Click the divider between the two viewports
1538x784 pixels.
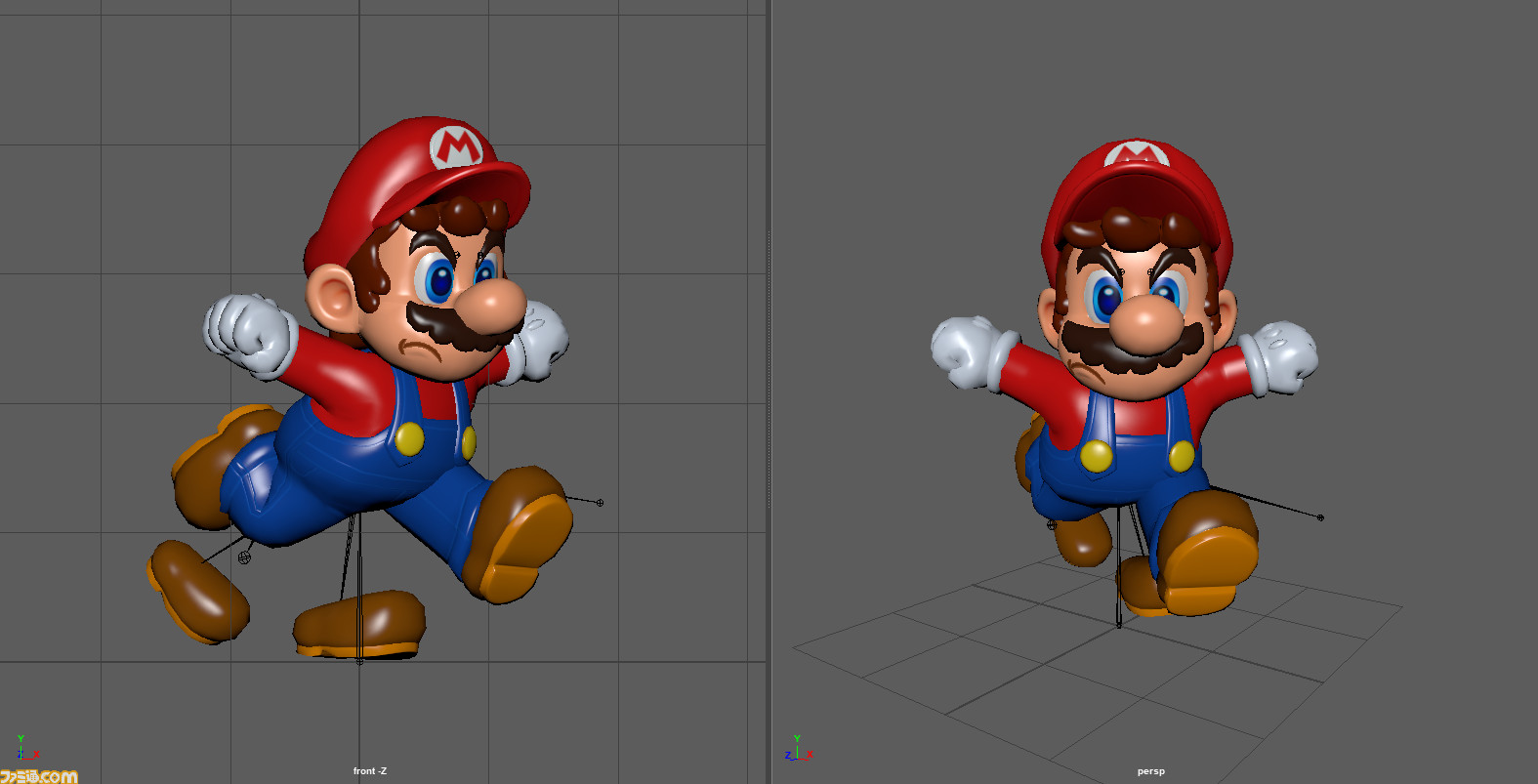point(770,391)
